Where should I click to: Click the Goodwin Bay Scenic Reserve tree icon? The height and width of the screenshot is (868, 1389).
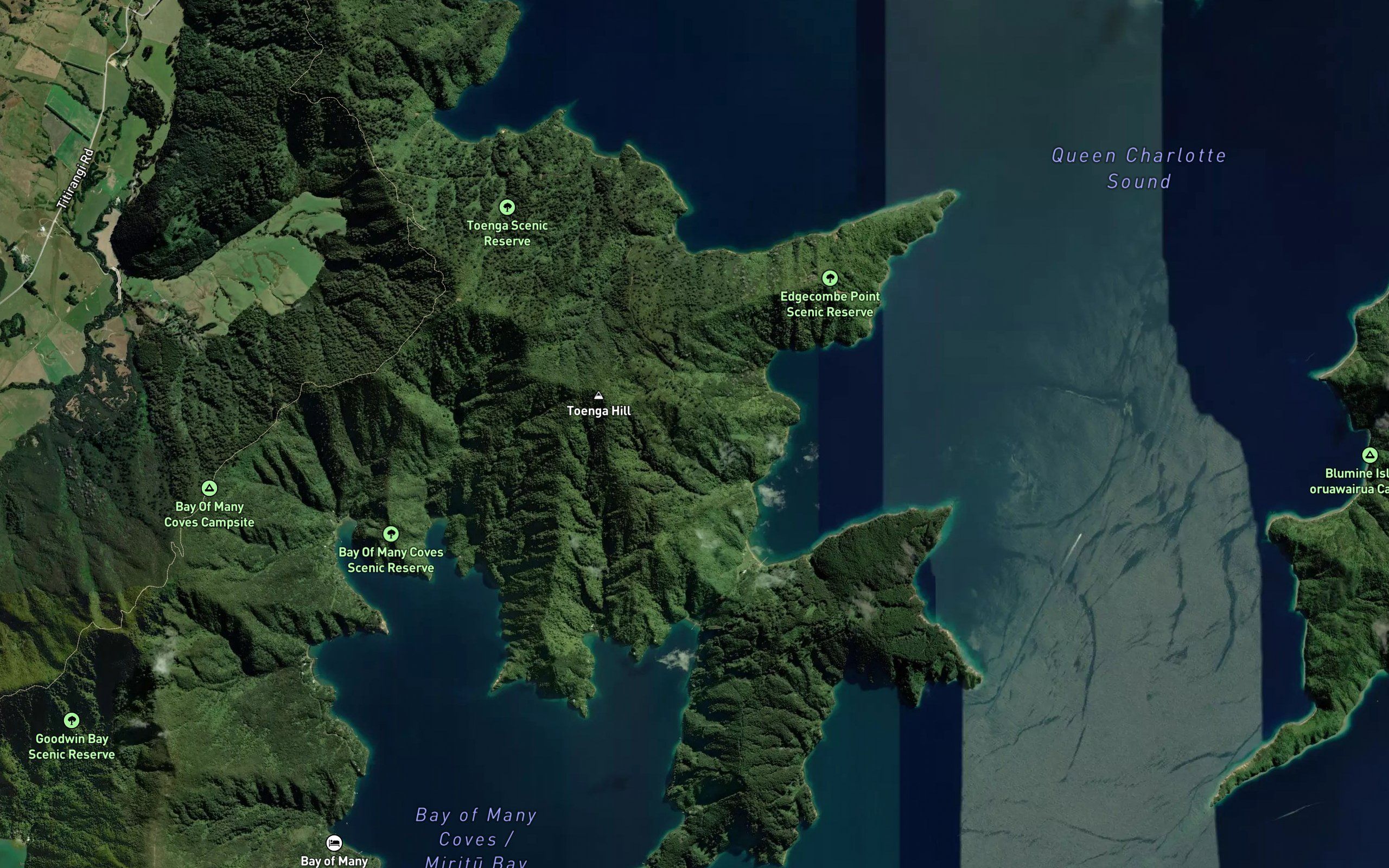[x=72, y=720]
